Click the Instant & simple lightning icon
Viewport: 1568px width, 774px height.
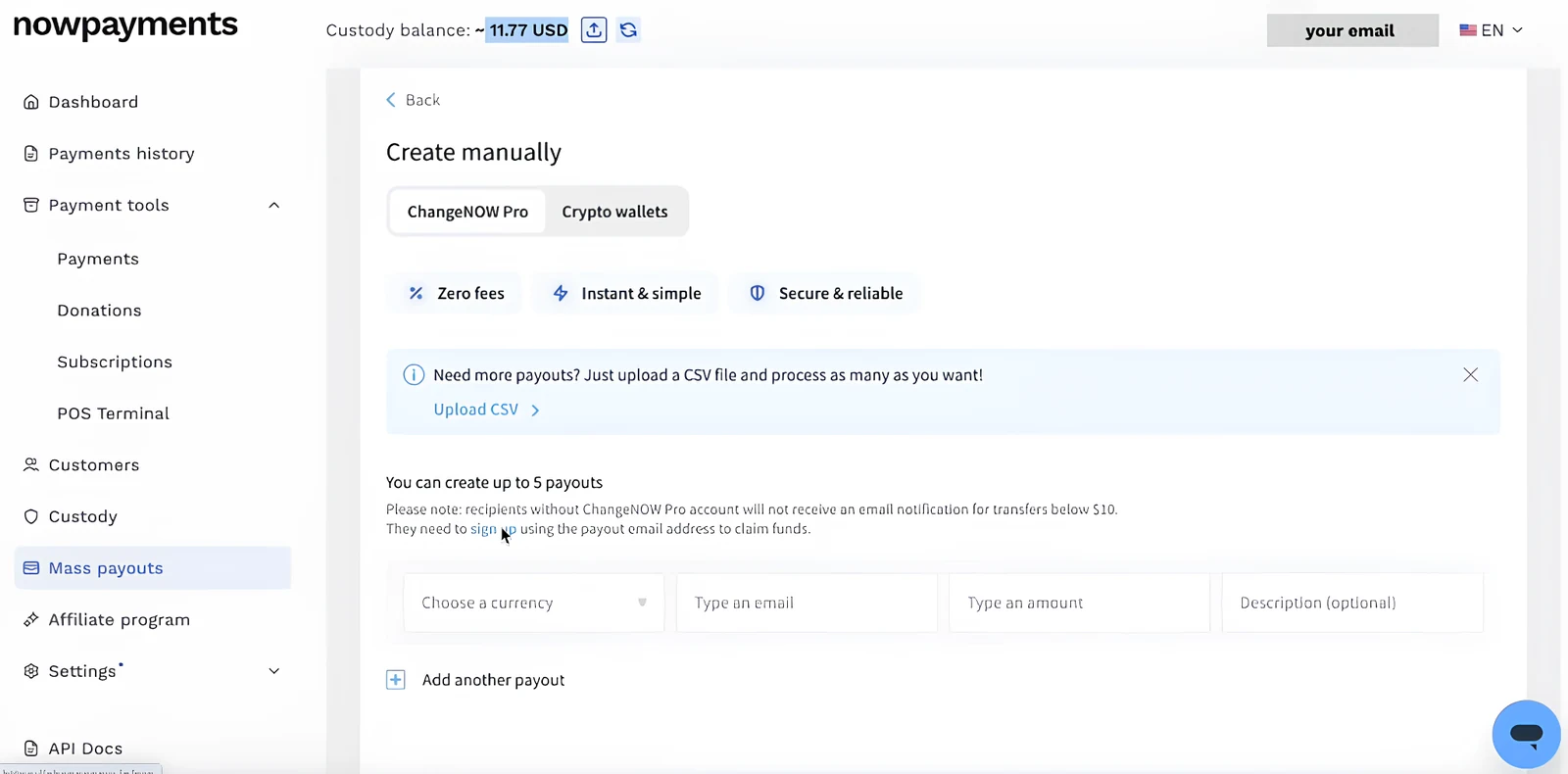pos(561,293)
